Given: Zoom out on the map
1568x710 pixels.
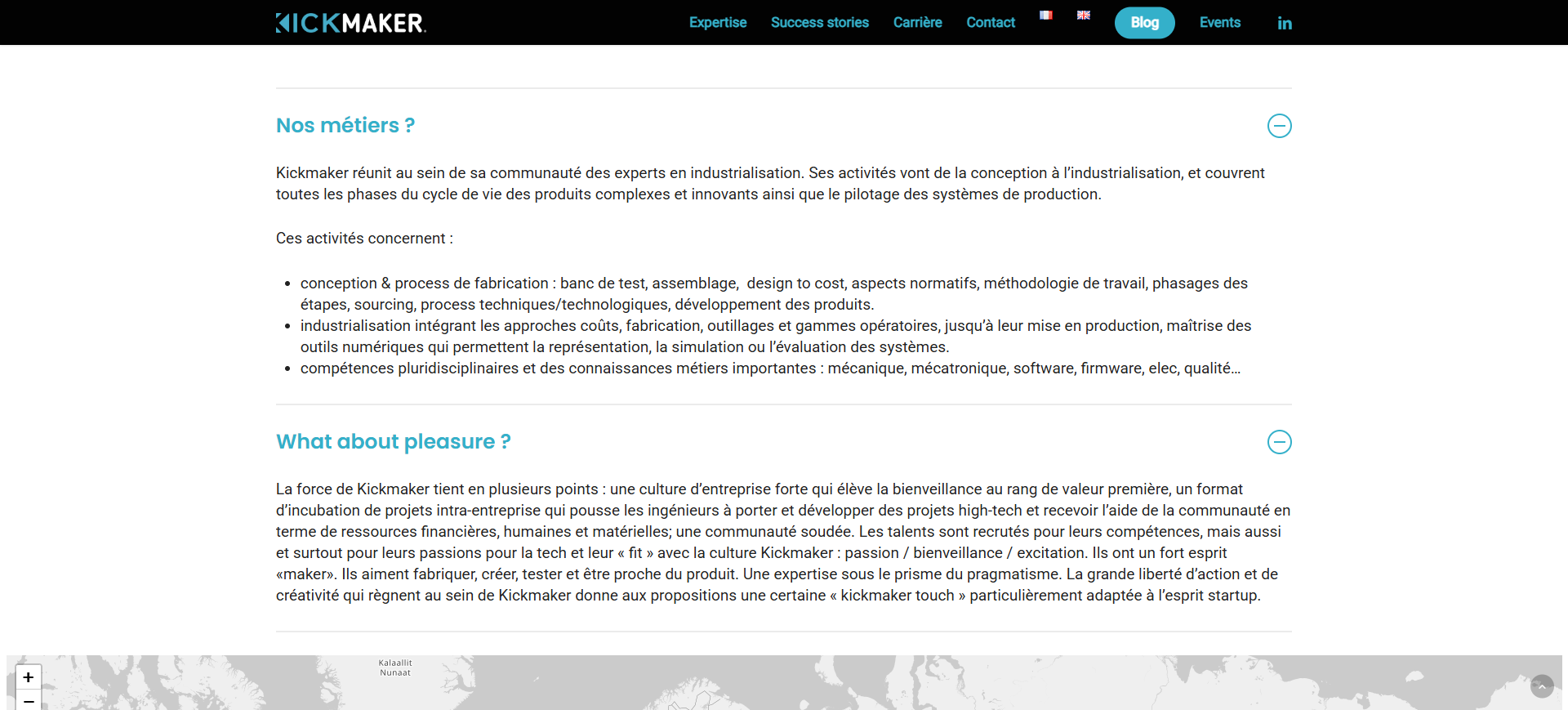Looking at the screenshot, I should click(x=29, y=701).
